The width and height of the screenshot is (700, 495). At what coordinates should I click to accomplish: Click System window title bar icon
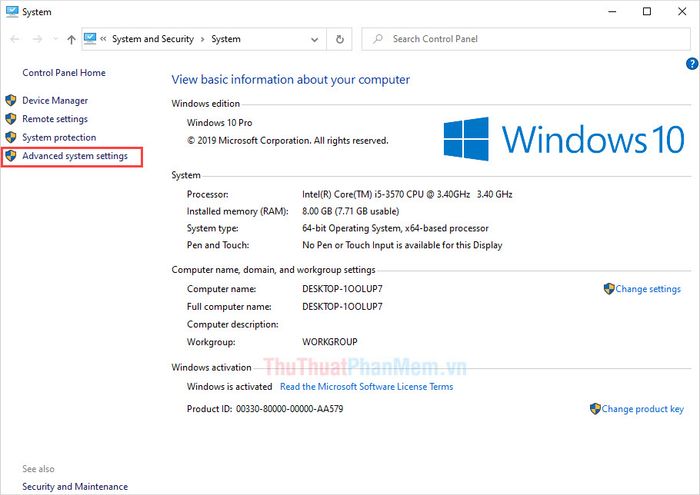click(x=12, y=11)
